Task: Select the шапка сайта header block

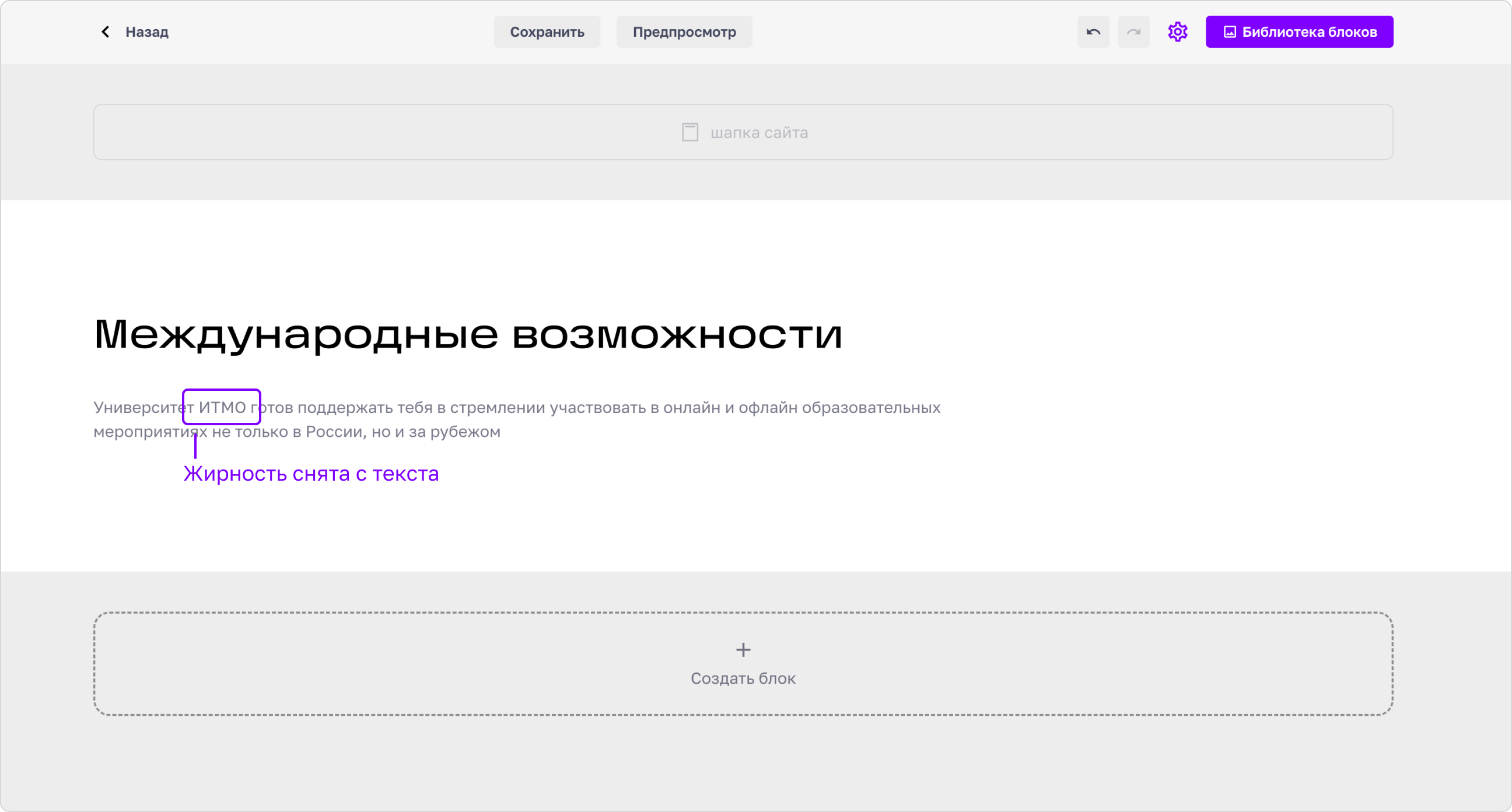Action: 743,132
